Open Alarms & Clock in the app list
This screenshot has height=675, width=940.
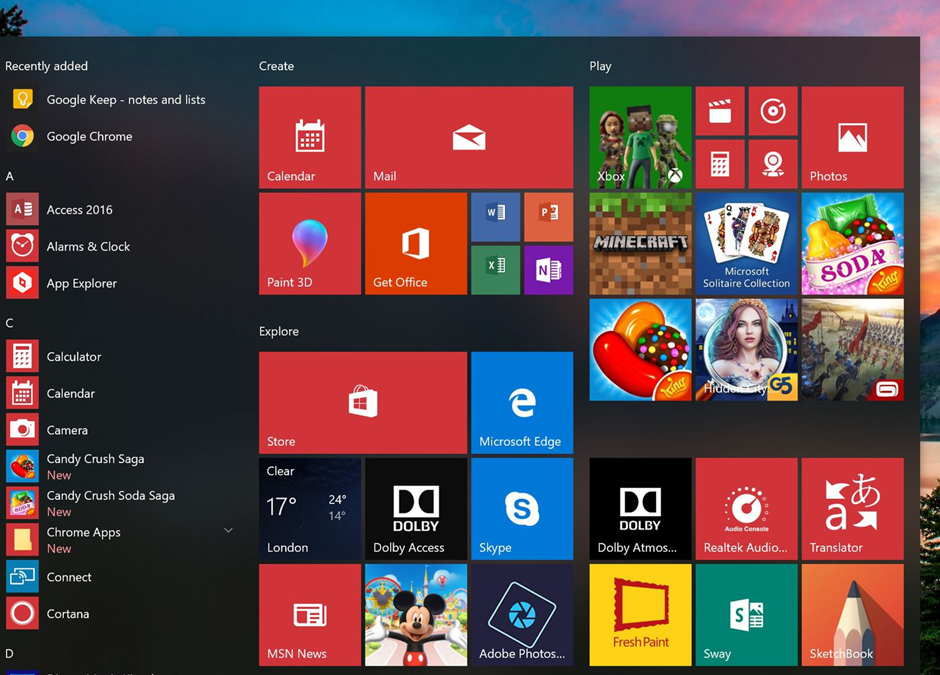coord(88,246)
